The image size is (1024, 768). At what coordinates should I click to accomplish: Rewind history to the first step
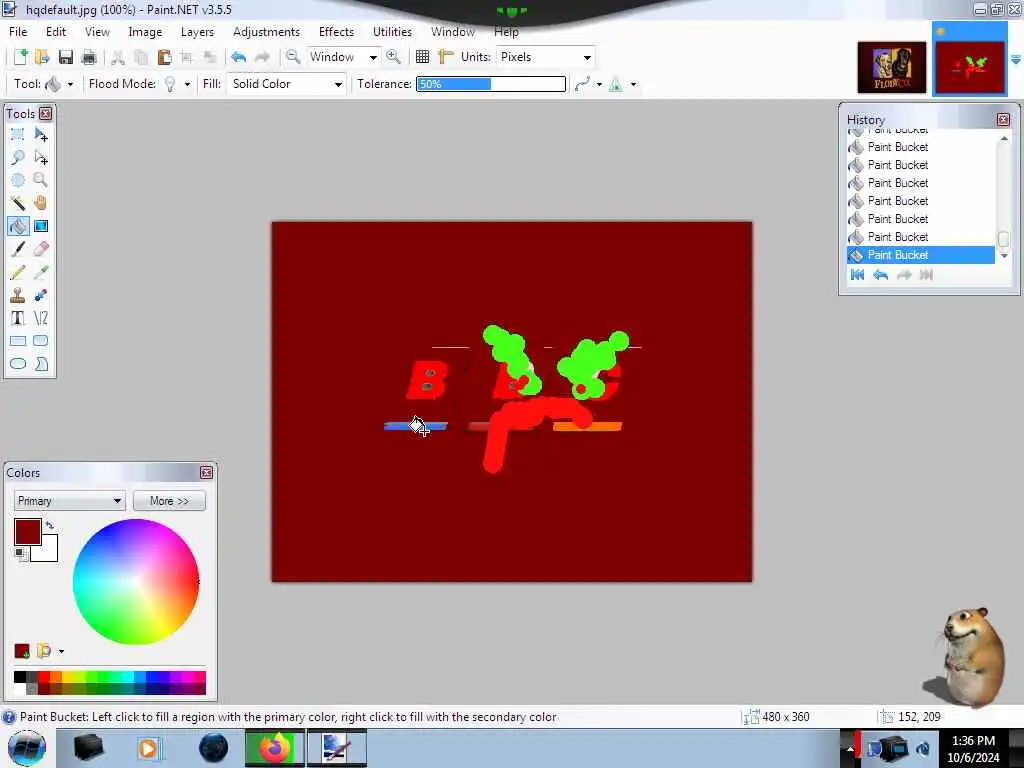click(x=857, y=275)
